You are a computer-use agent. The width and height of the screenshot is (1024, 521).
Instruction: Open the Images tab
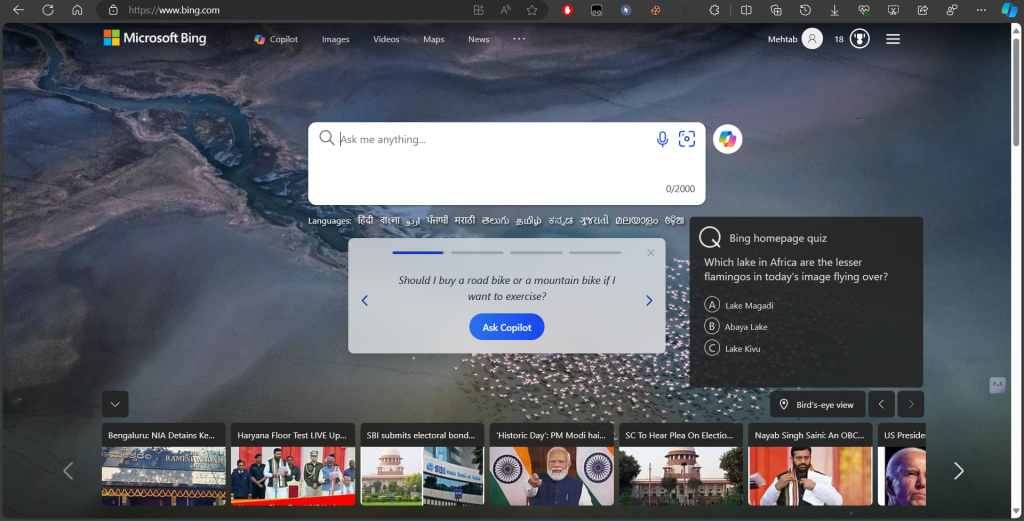point(336,39)
